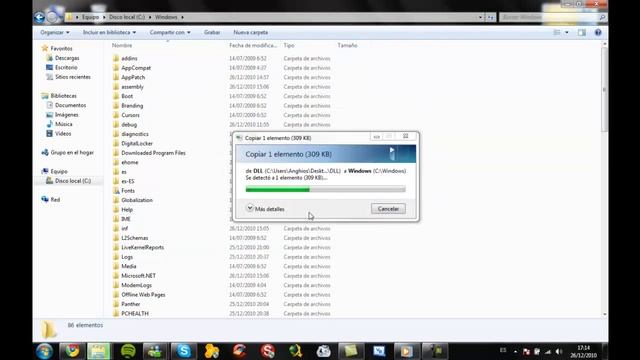The image size is (640, 360).
Task: Select Favoritos in navigation pane
Action: (61, 49)
